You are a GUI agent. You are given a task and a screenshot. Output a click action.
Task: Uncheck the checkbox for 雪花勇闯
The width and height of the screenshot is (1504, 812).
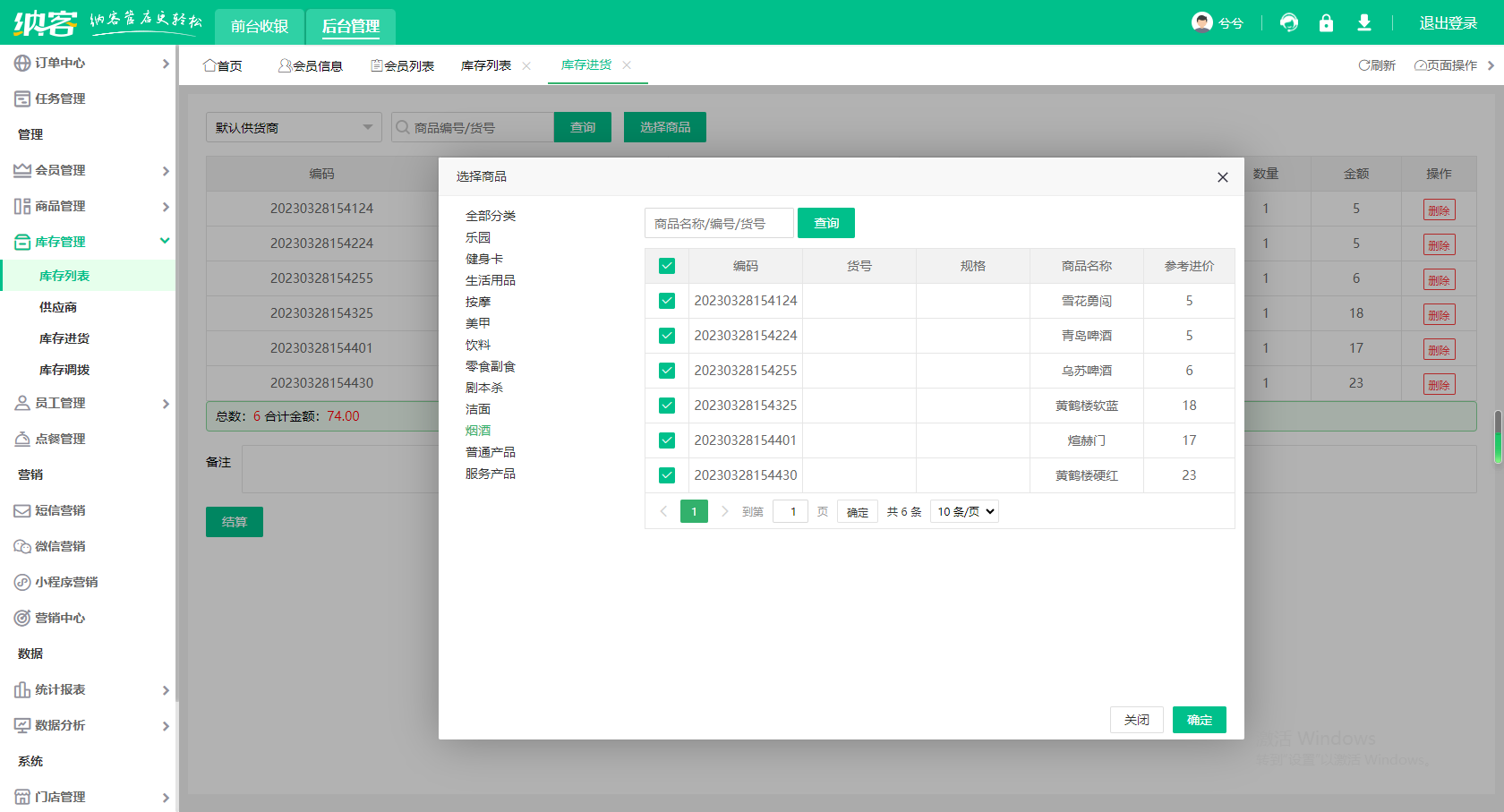tap(667, 301)
